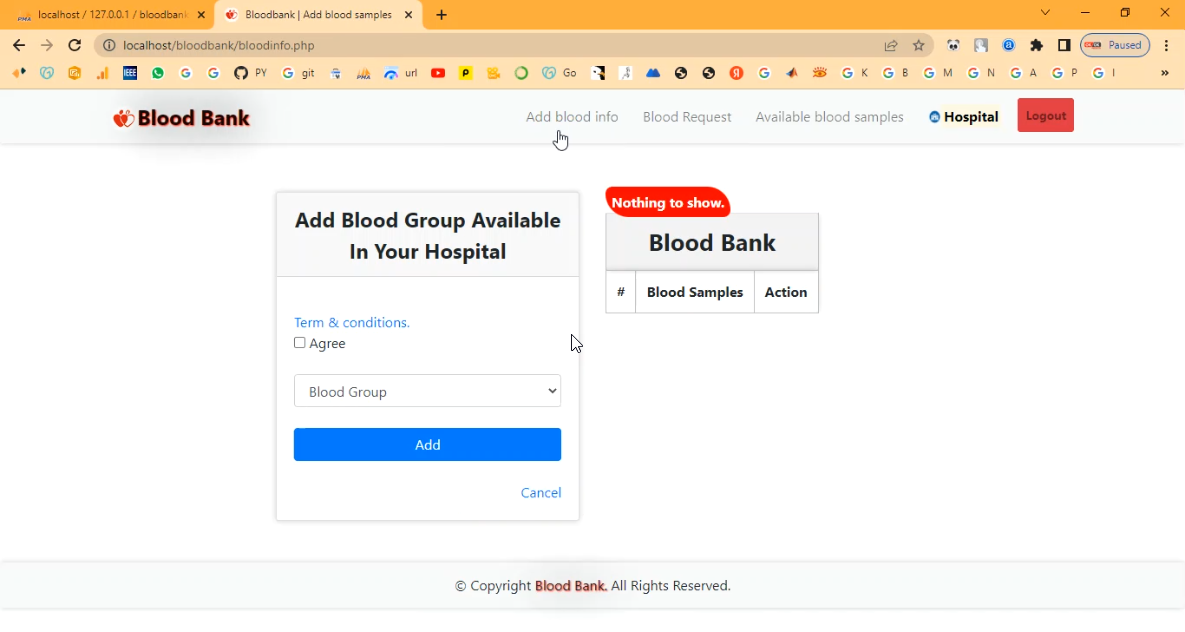Share this page using address bar share icon
Image resolution: width=1185 pixels, height=632 pixels.
point(891,45)
